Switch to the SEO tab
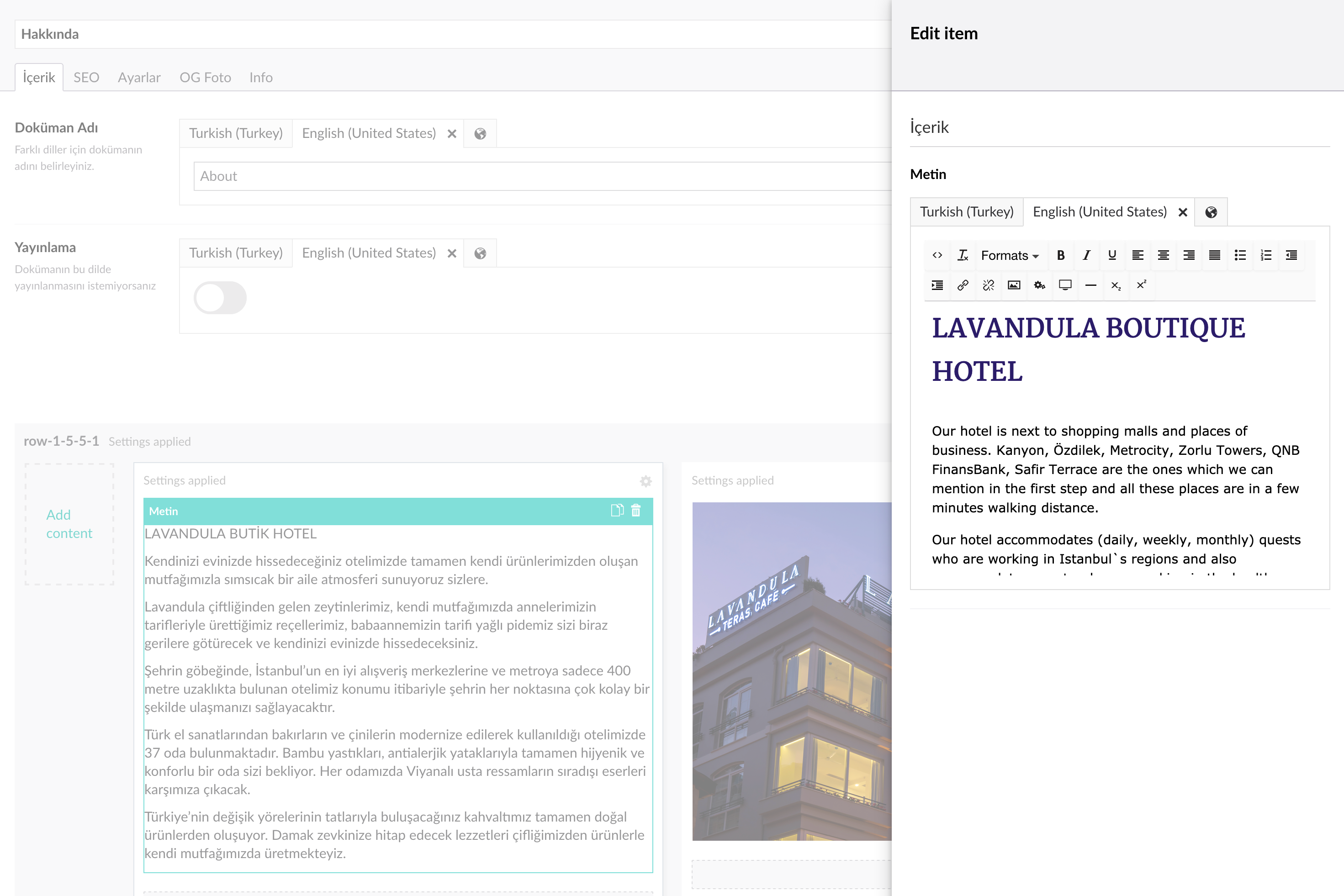Viewport: 1344px width, 896px height. point(86,77)
